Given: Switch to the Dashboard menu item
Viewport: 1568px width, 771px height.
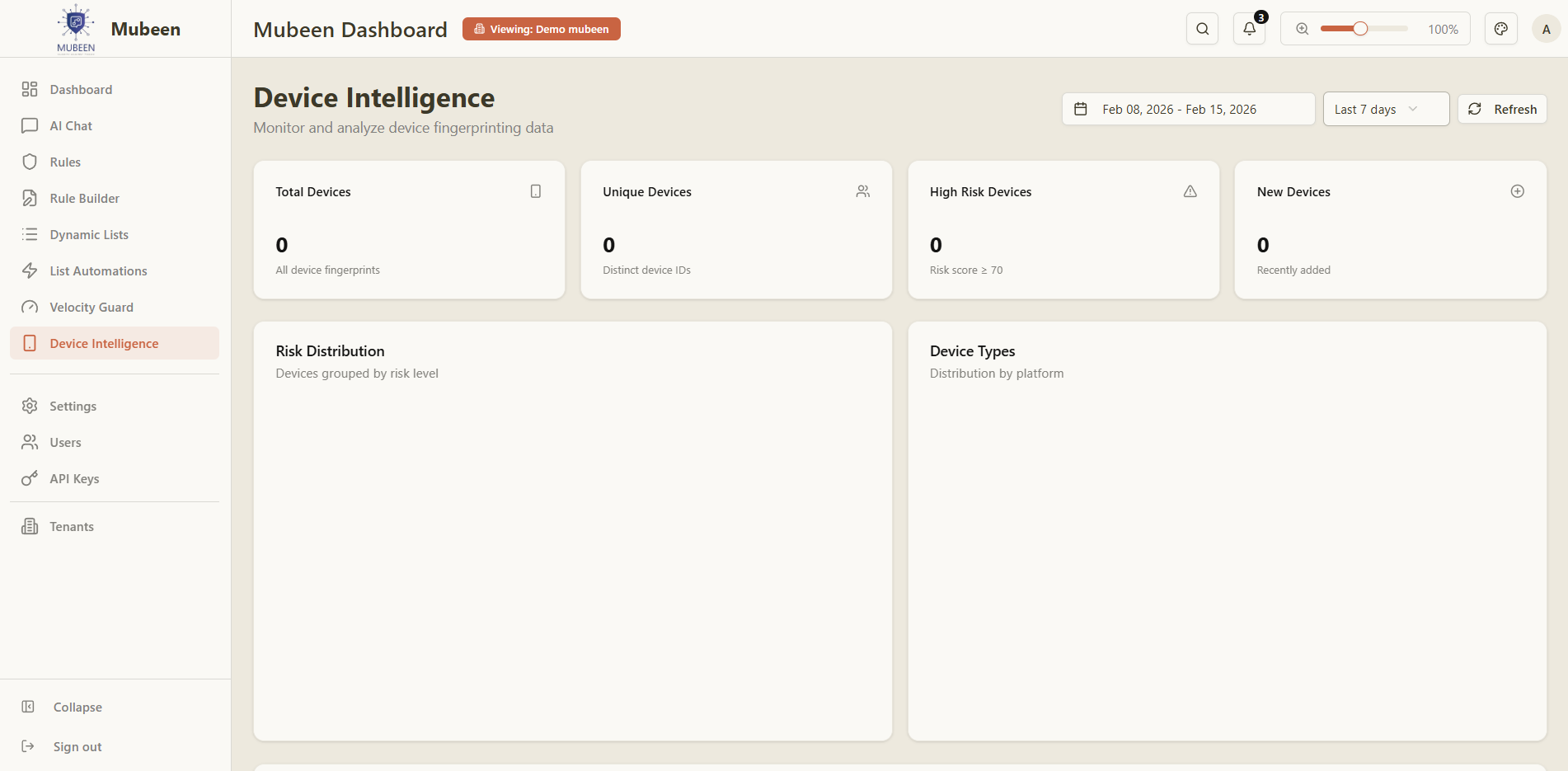Looking at the screenshot, I should [x=80, y=89].
